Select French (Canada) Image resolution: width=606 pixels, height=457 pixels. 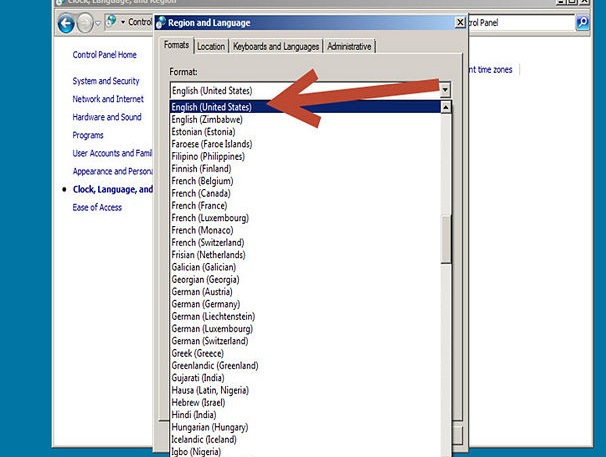[x=305, y=193]
